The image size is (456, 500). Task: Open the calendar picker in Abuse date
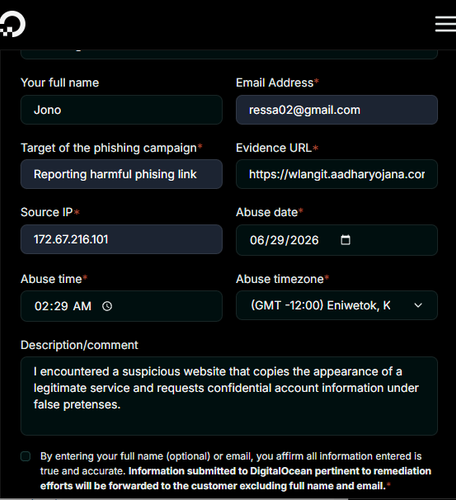point(345,240)
